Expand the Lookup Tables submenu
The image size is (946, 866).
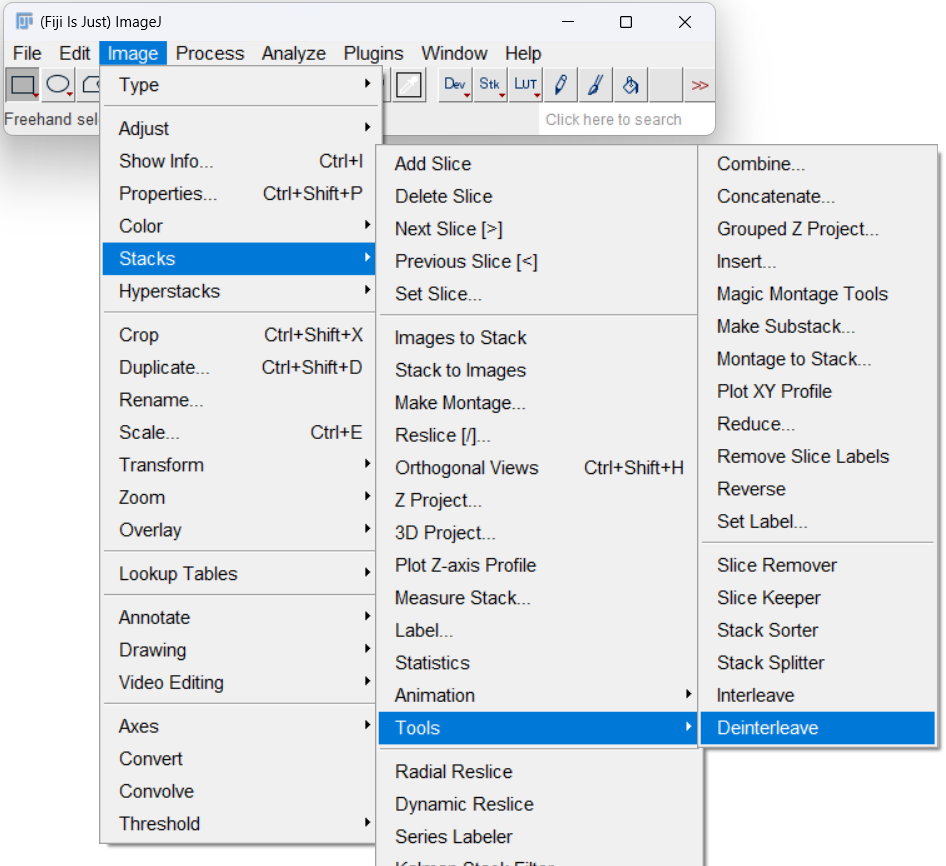pyautogui.click(x=240, y=573)
